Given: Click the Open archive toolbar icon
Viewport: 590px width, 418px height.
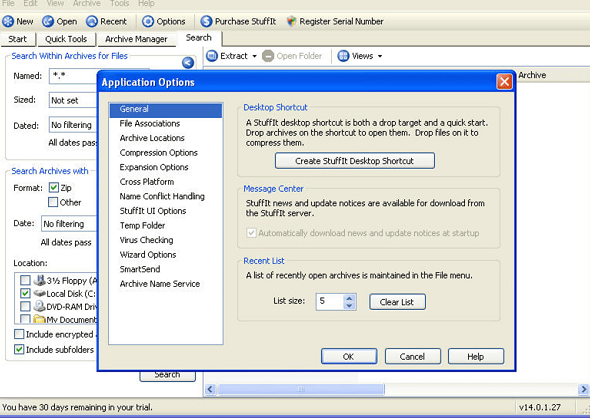Looking at the screenshot, I should (x=48, y=21).
